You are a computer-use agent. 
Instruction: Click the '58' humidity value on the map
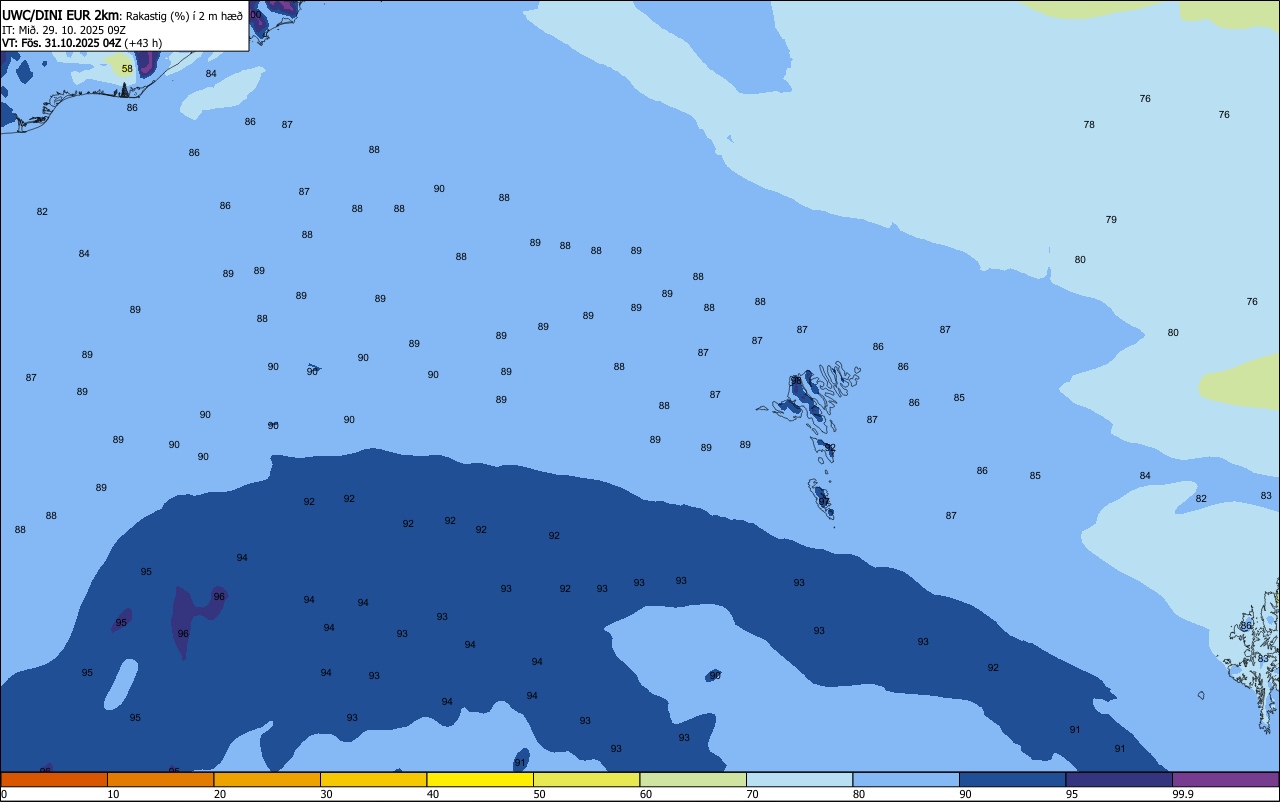(x=127, y=69)
